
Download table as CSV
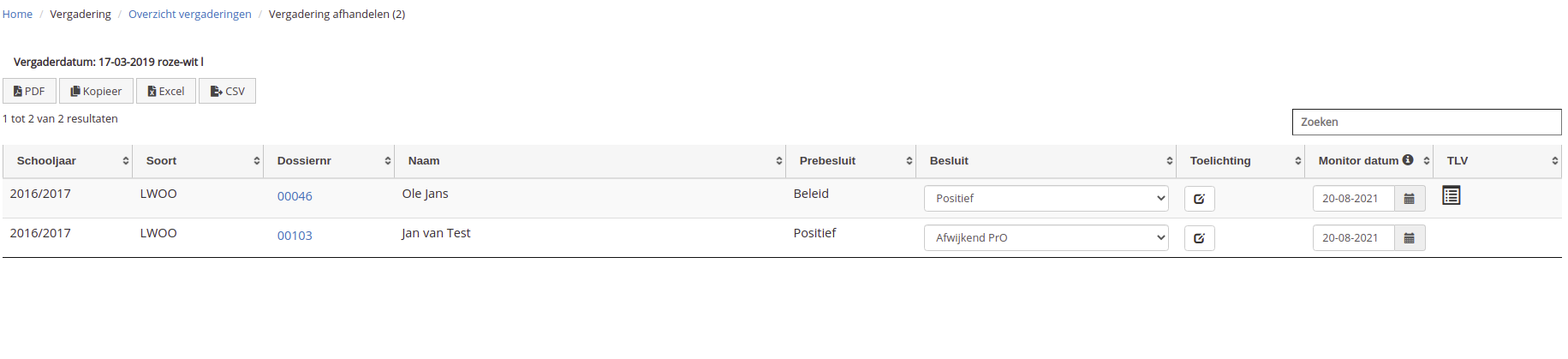227,91
